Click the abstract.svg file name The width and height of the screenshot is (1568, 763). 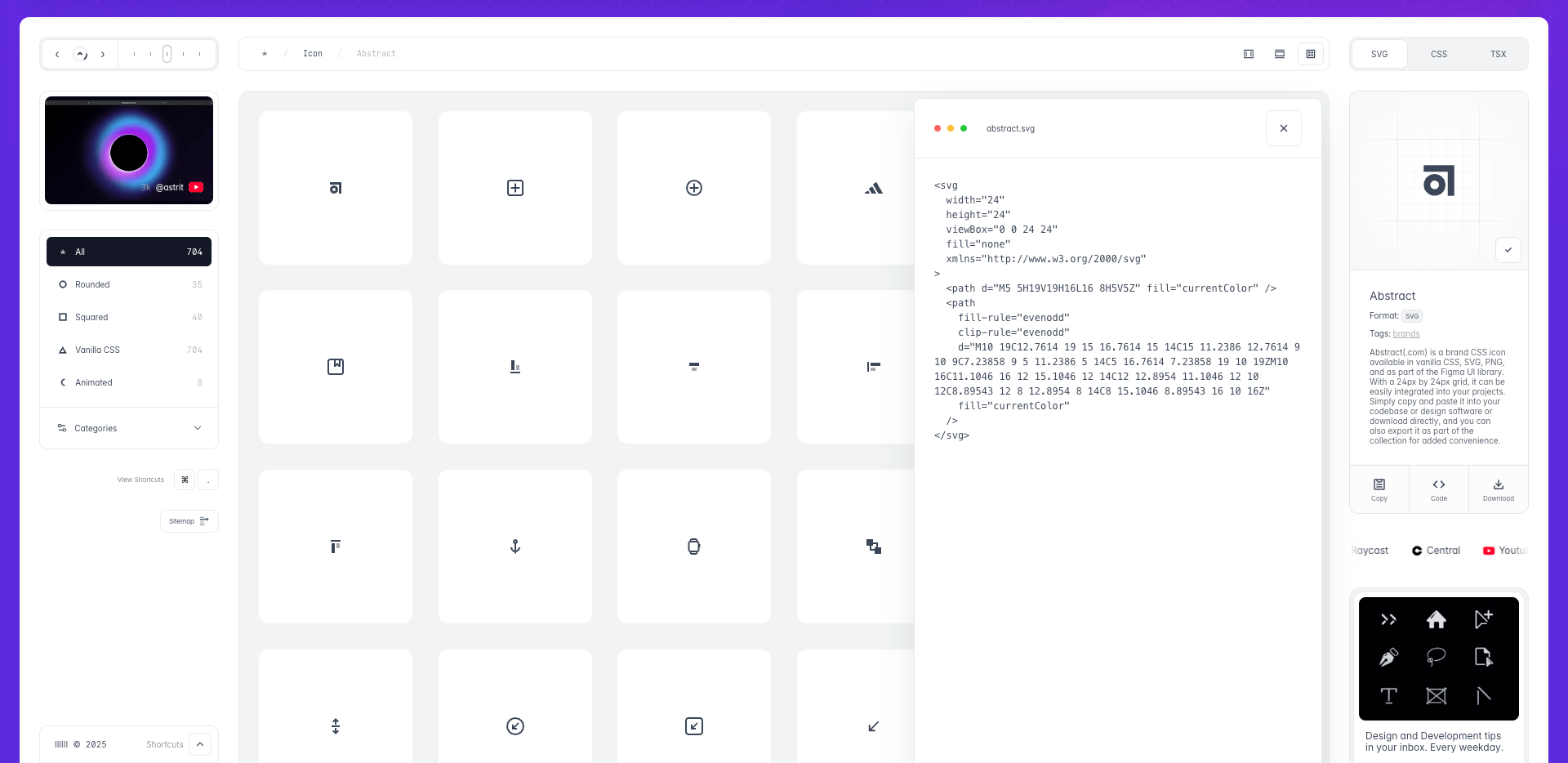pos(1010,128)
